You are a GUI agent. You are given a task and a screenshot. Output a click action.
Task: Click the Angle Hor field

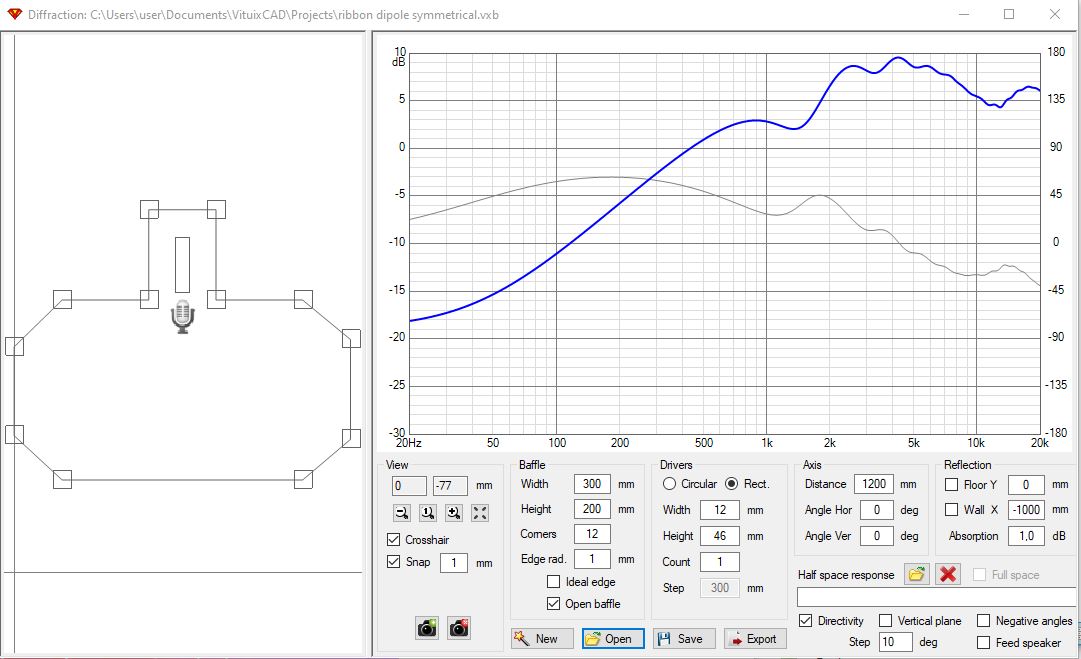click(x=877, y=510)
